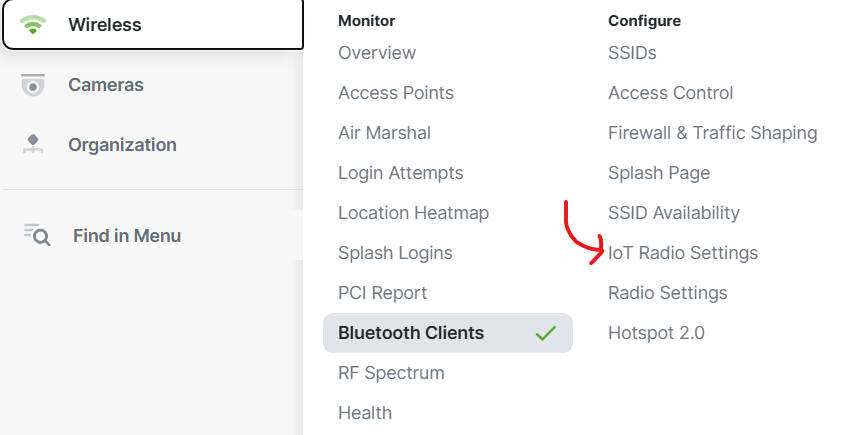Open the Access Control page
This screenshot has width=861, height=435.
tap(670, 93)
